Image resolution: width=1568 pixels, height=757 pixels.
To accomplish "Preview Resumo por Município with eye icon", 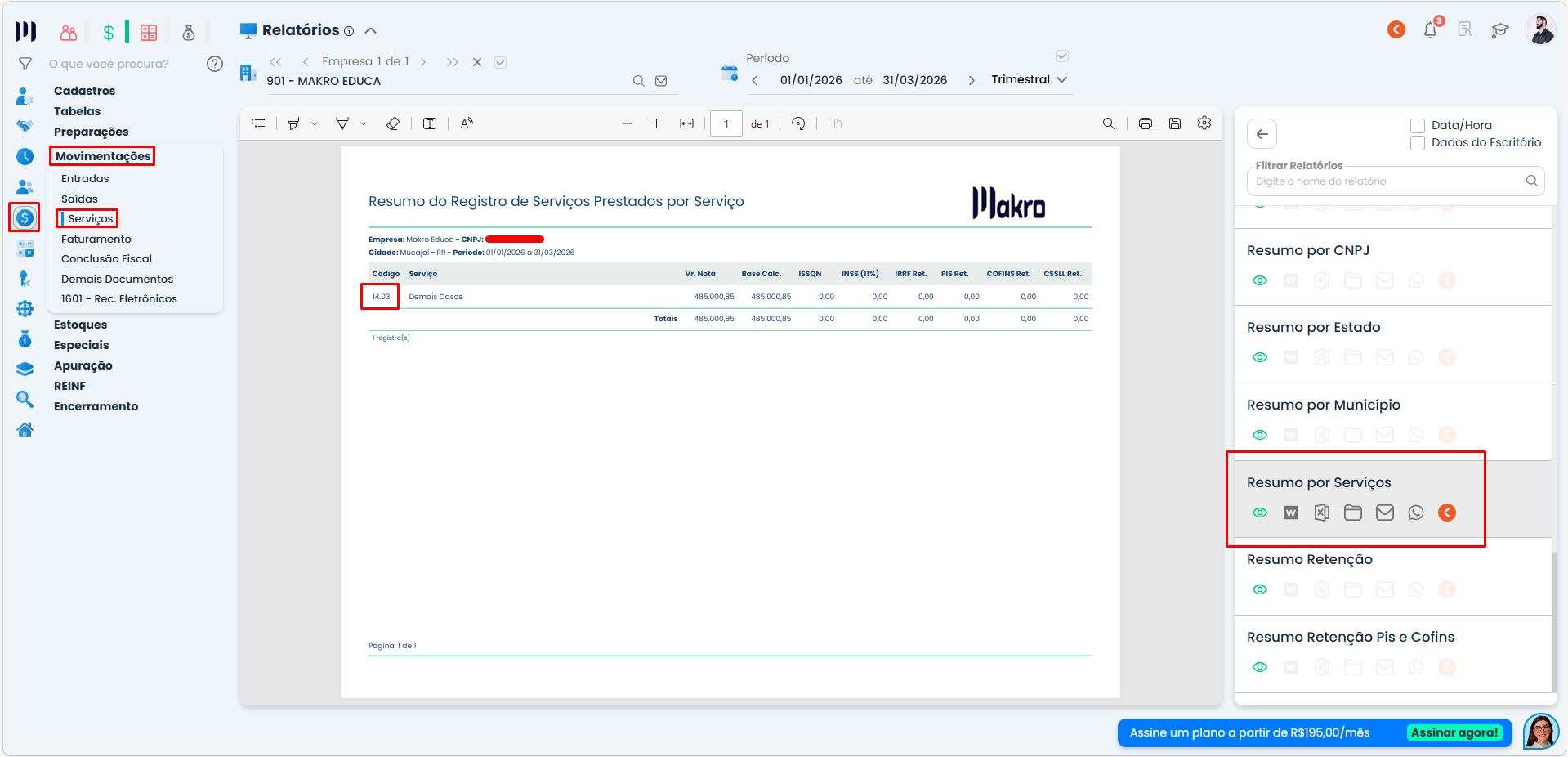I will pos(1260,435).
